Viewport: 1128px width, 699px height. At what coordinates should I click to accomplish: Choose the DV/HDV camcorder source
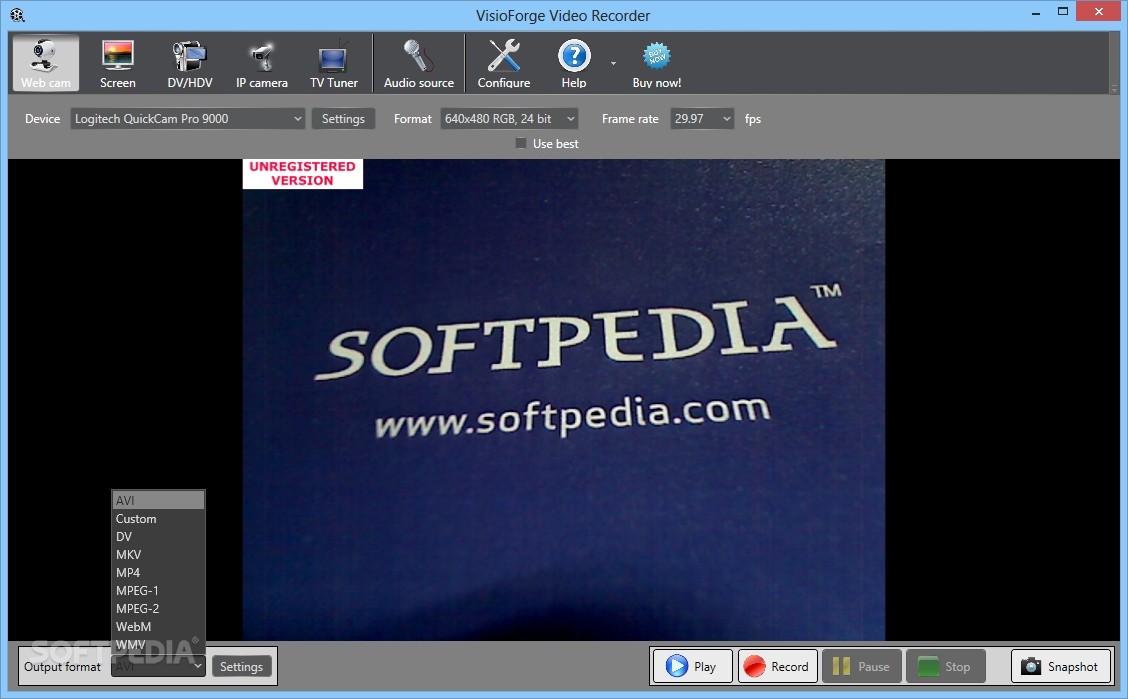tap(190, 63)
